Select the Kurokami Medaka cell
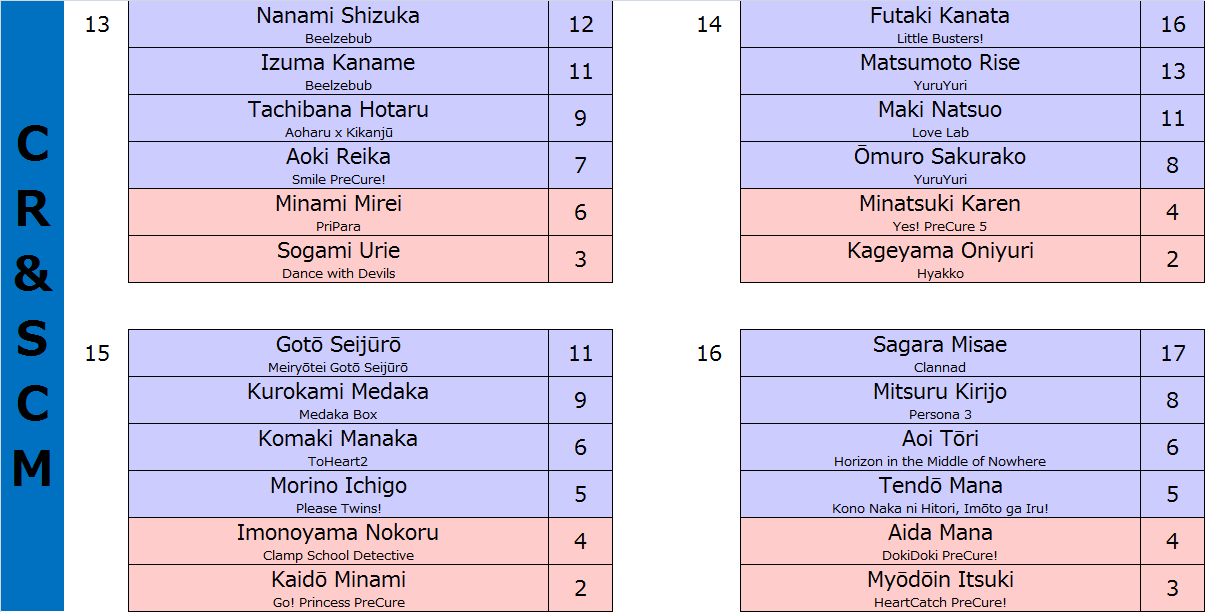Viewport: 1205px width, 612px height. pyautogui.click(x=338, y=400)
